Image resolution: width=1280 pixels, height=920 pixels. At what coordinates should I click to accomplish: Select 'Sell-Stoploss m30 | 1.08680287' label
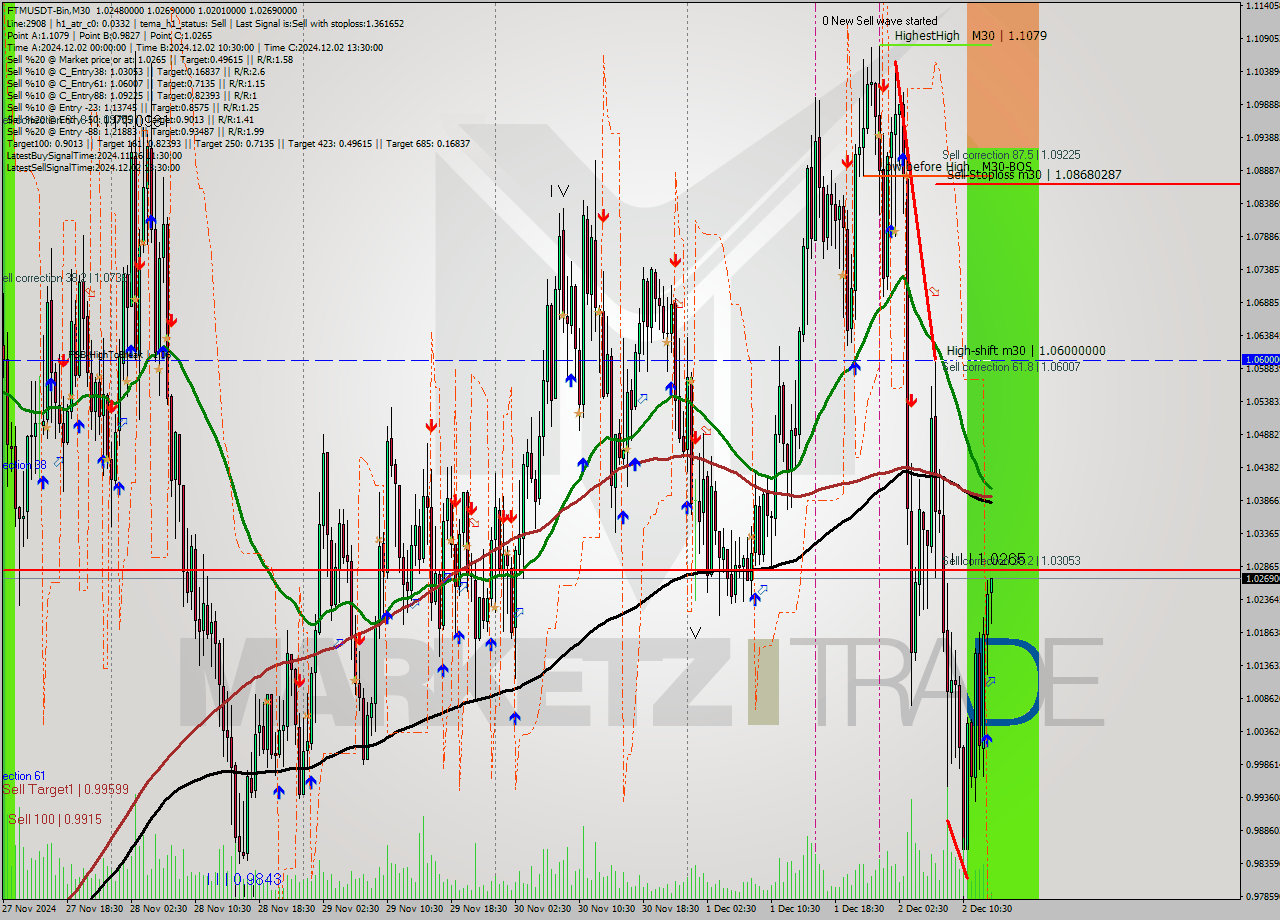tap(1034, 175)
